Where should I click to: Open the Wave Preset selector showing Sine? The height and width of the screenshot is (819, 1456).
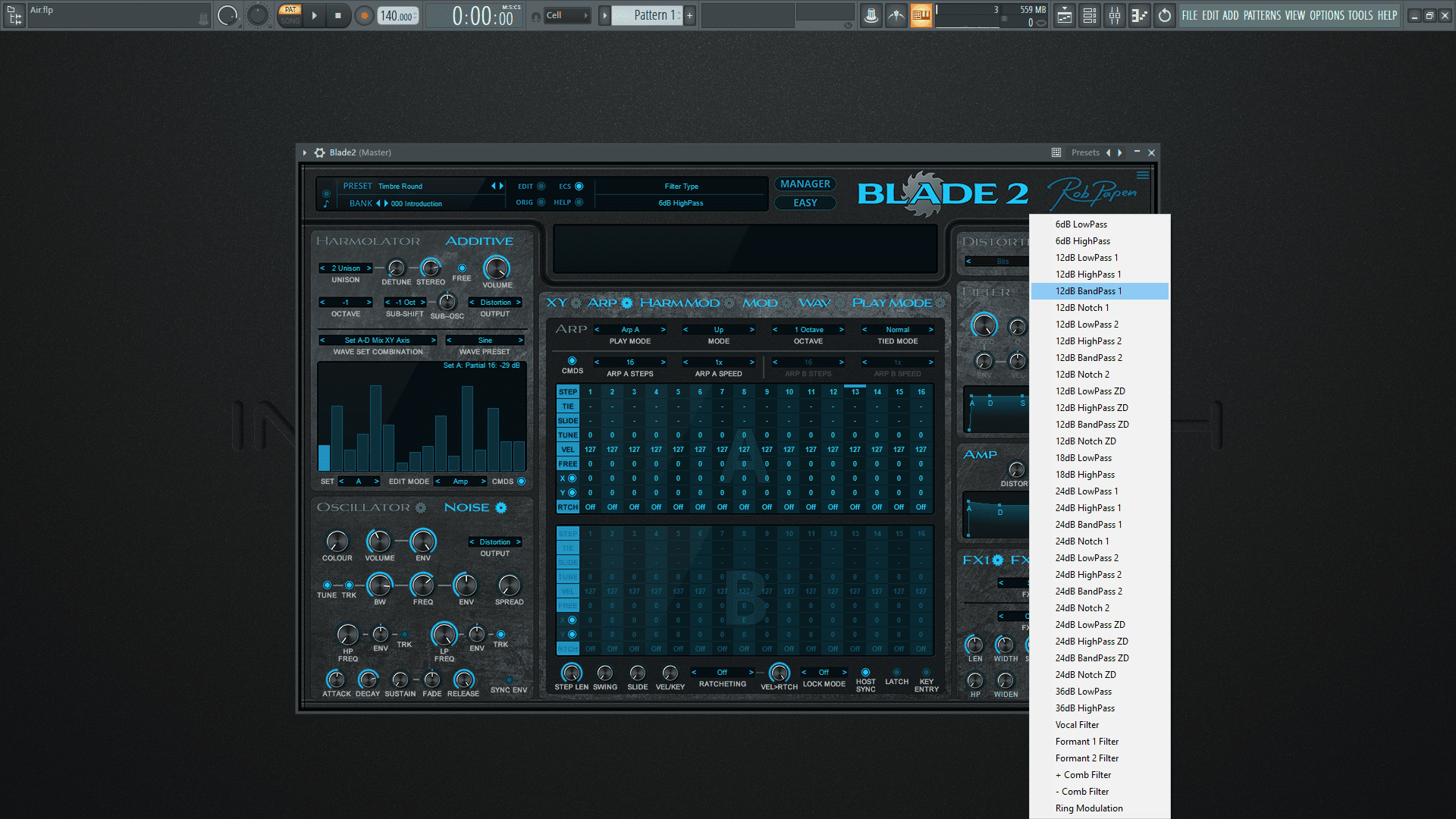tap(485, 340)
